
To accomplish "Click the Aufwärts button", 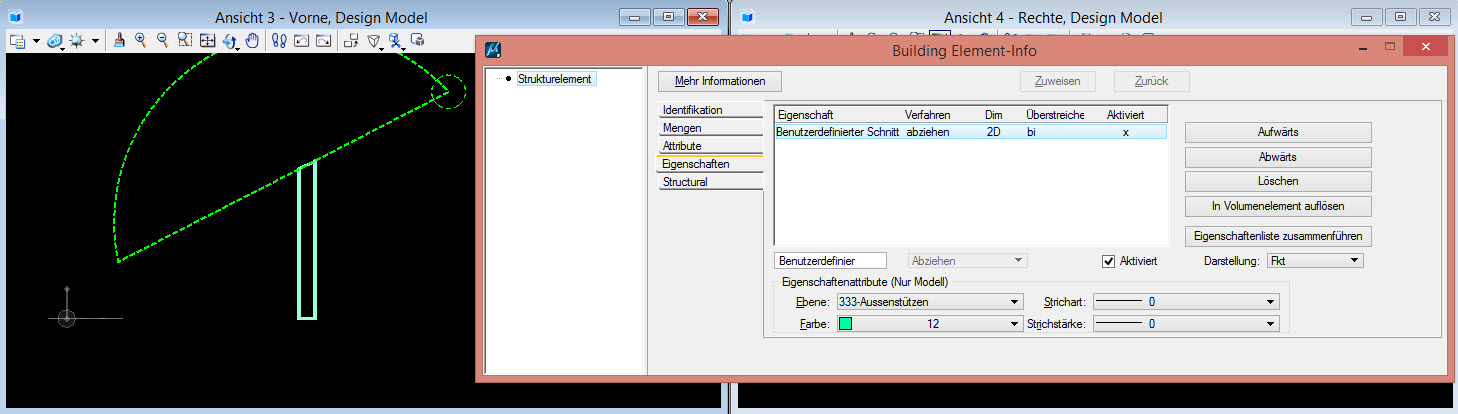I will coord(1278,132).
